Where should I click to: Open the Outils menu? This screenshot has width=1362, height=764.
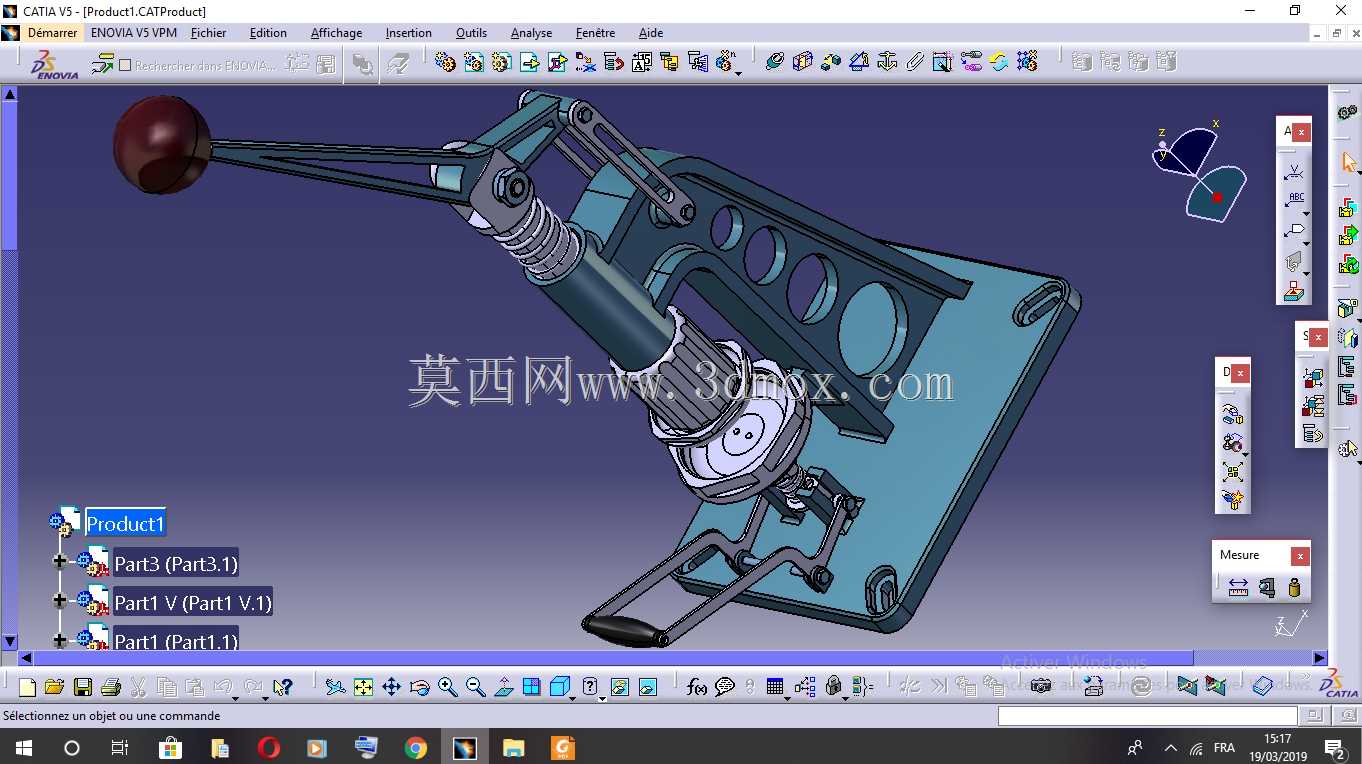472,33
